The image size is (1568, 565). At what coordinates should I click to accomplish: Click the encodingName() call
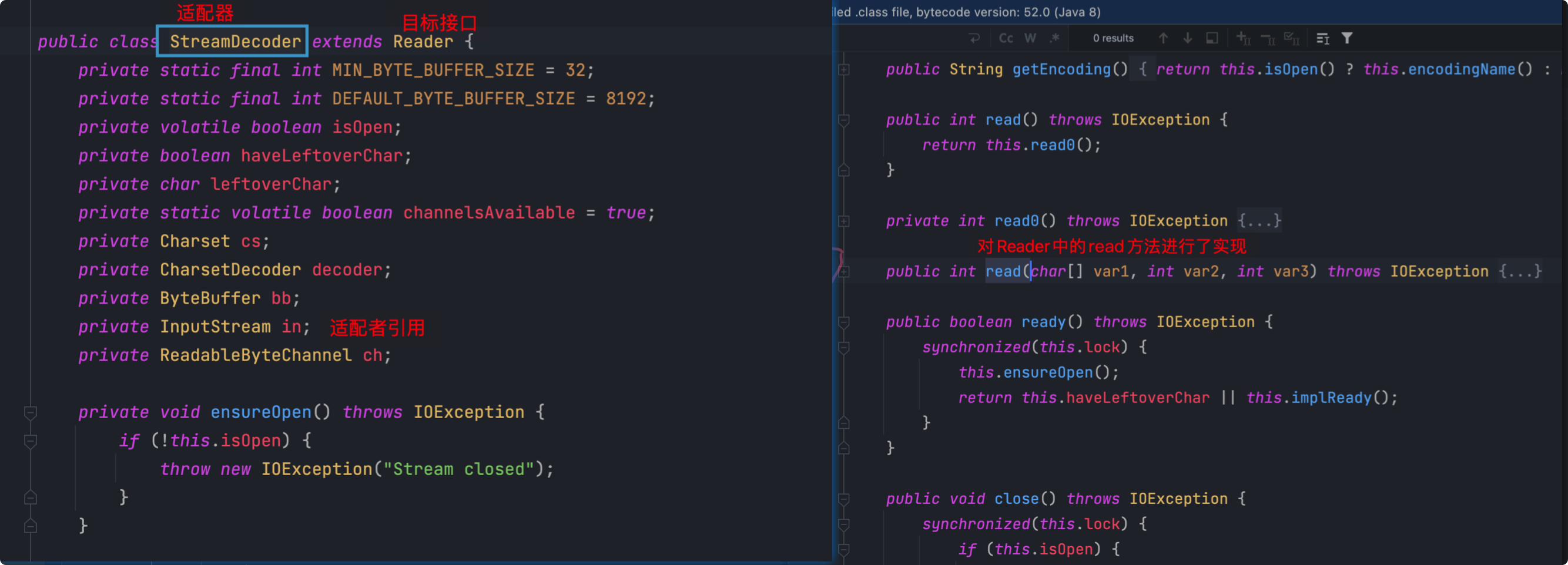[1461, 69]
